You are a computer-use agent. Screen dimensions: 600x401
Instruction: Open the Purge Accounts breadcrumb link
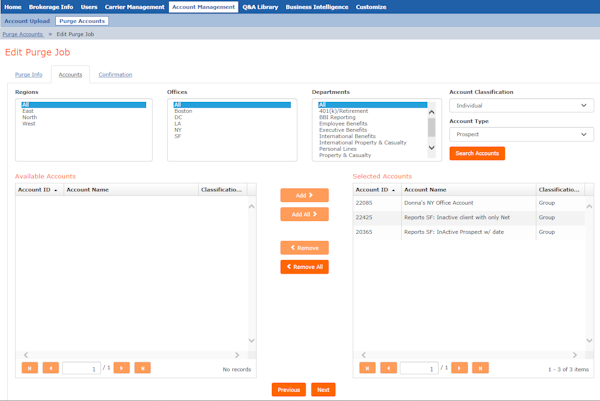pyautogui.click(x=23, y=34)
